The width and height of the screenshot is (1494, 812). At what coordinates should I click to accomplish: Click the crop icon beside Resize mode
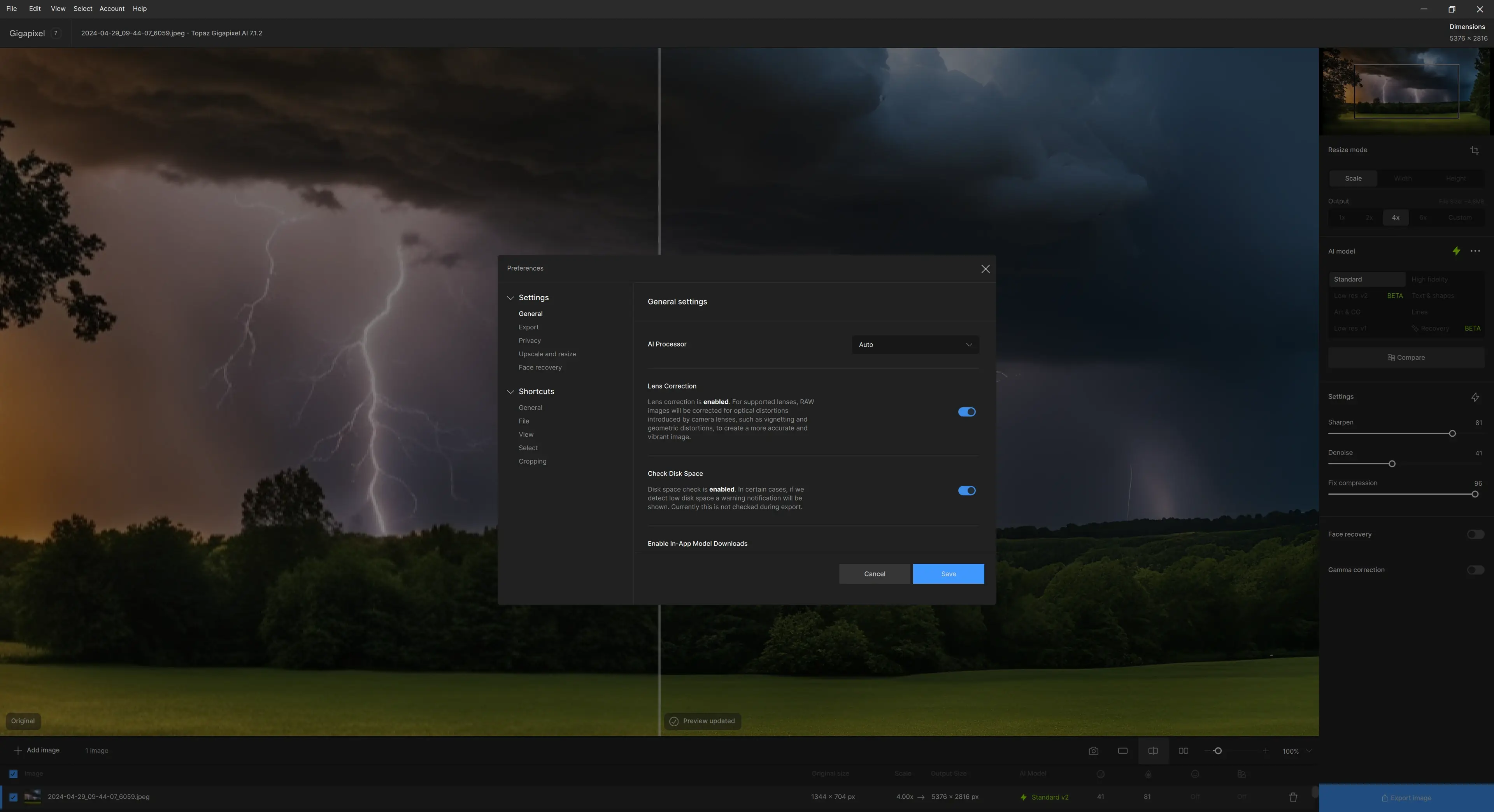[1474, 150]
